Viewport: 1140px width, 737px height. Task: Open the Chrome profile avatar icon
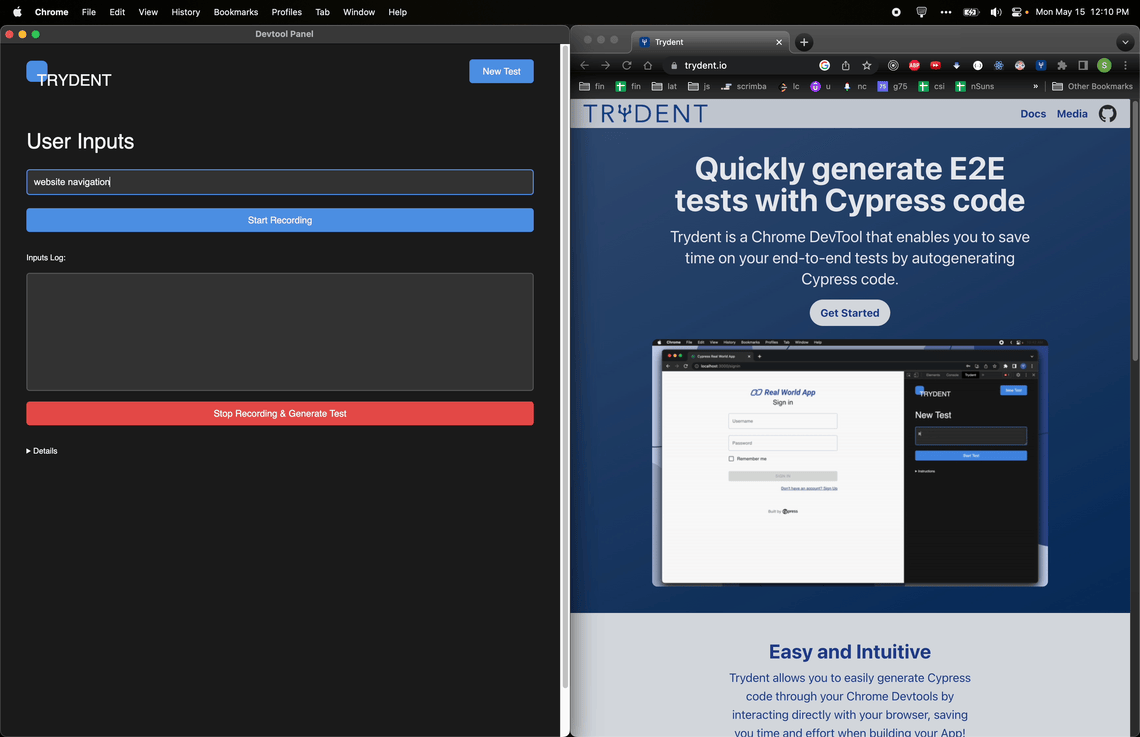click(1105, 65)
